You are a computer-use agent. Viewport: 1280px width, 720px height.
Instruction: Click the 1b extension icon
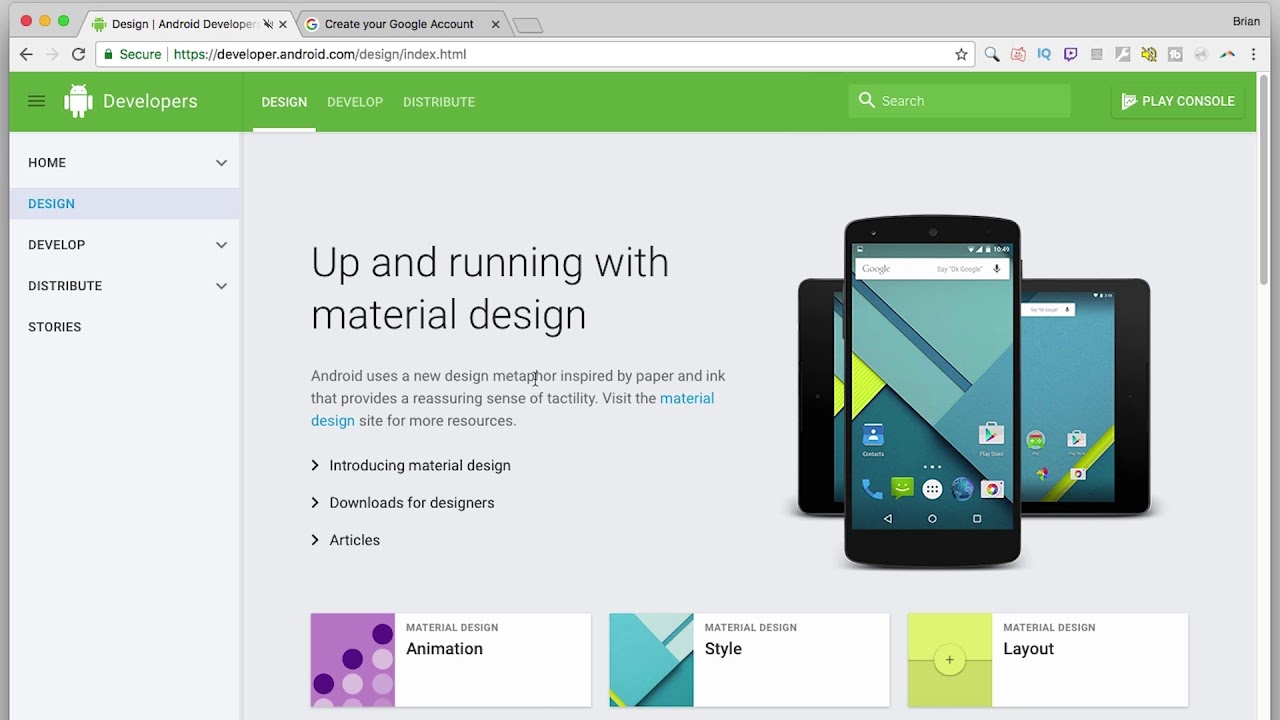[1175, 54]
